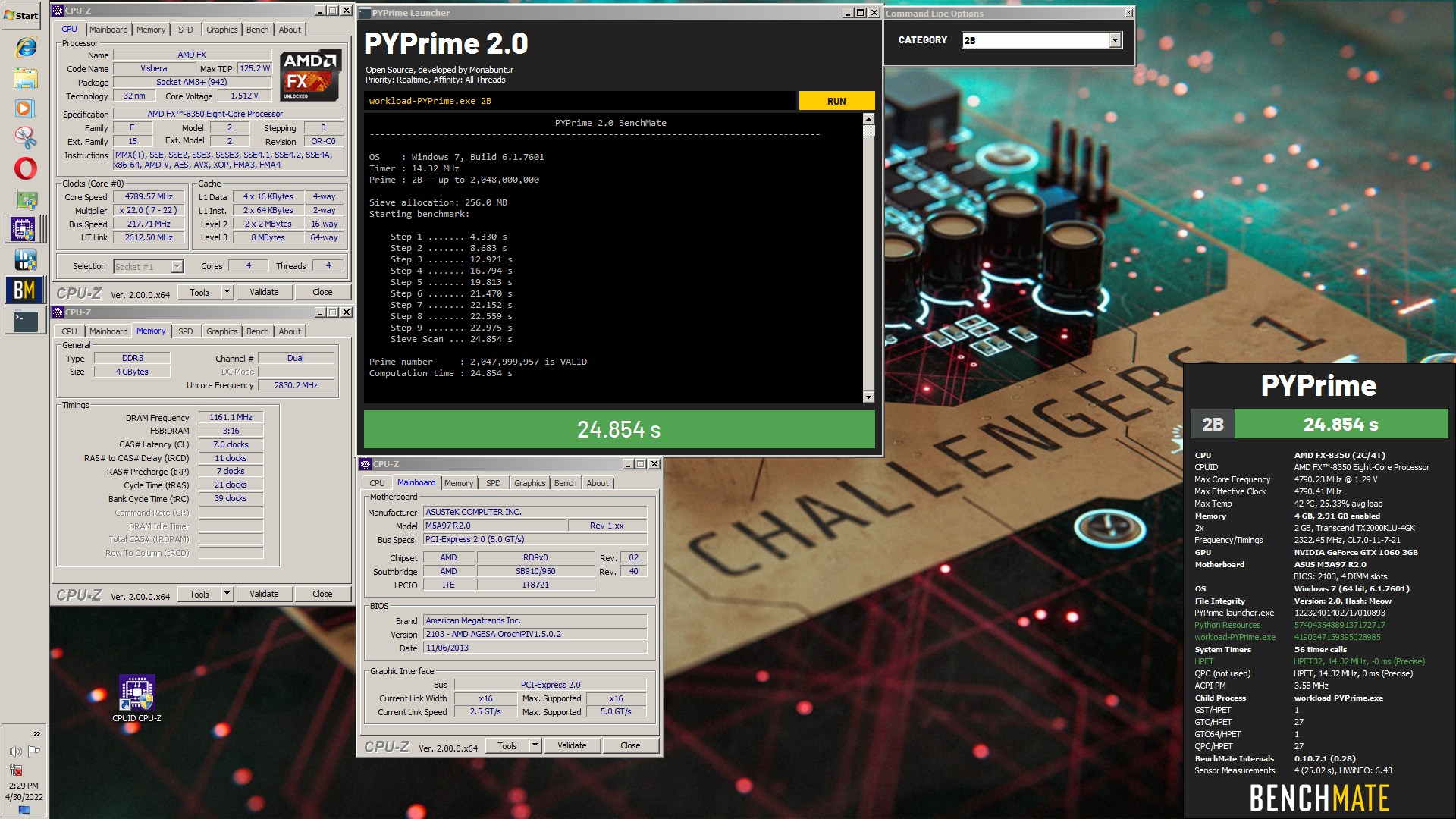
Task: Open Bench tab in the CPU-Z Mainboard window
Action: click(x=565, y=483)
